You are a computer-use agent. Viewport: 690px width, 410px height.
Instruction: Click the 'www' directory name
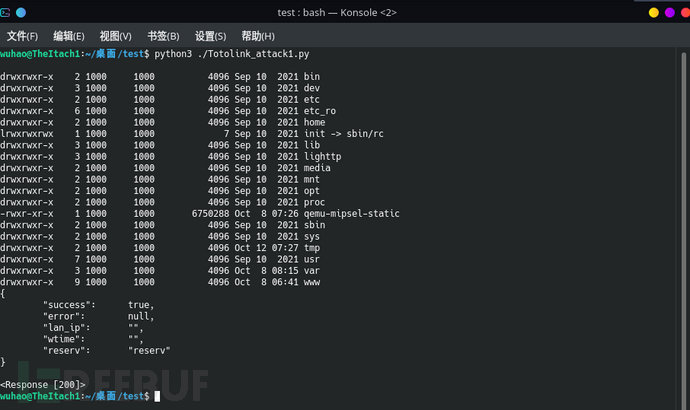pyautogui.click(x=312, y=282)
